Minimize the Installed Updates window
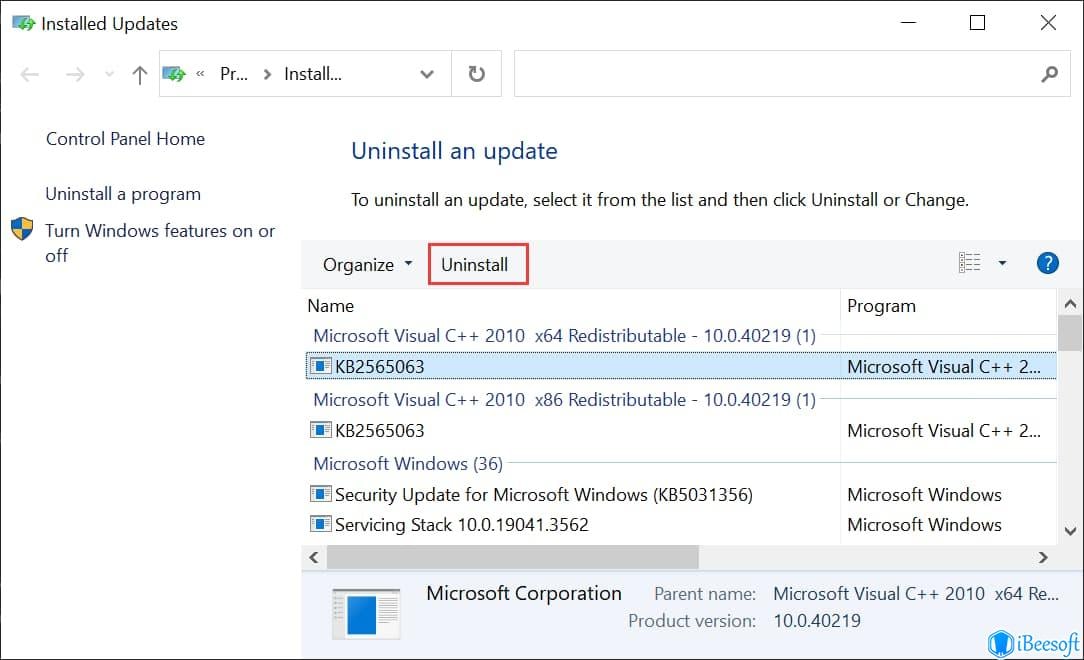Viewport: 1084px width, 660px height. (908, 23)
